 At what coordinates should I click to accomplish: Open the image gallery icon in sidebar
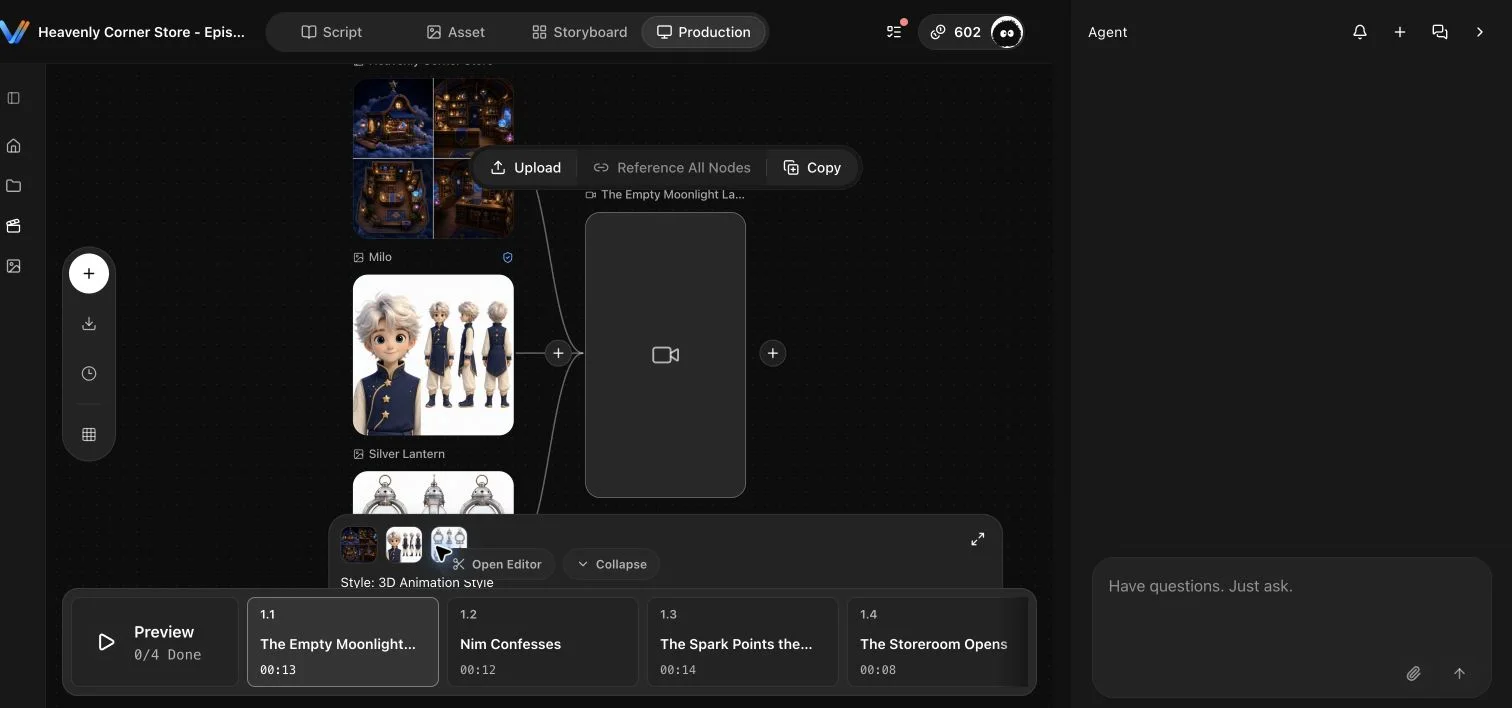13,266
